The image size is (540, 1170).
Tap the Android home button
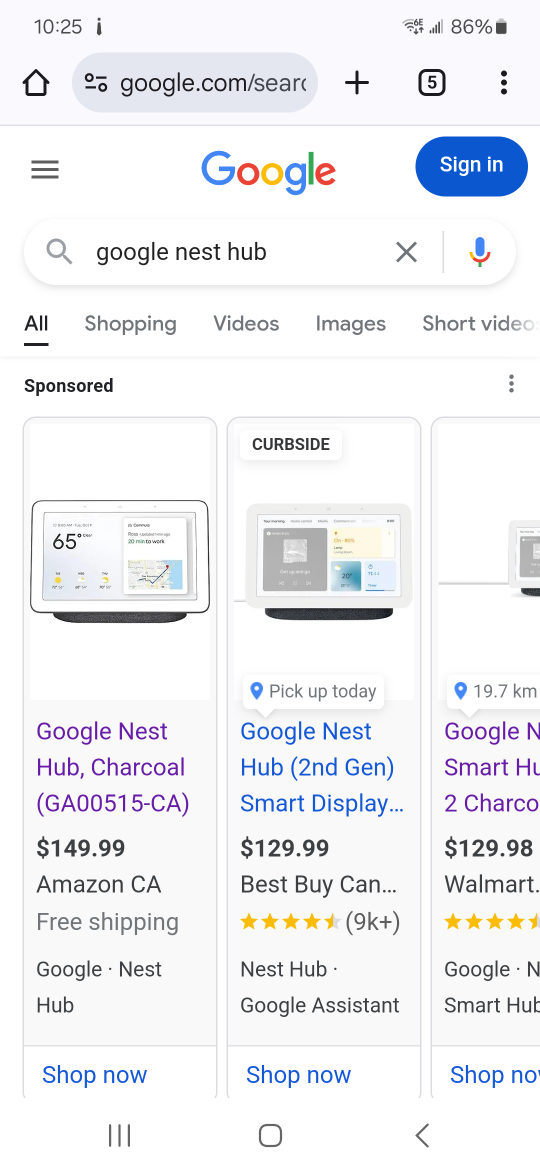[x=270, y=1136]
